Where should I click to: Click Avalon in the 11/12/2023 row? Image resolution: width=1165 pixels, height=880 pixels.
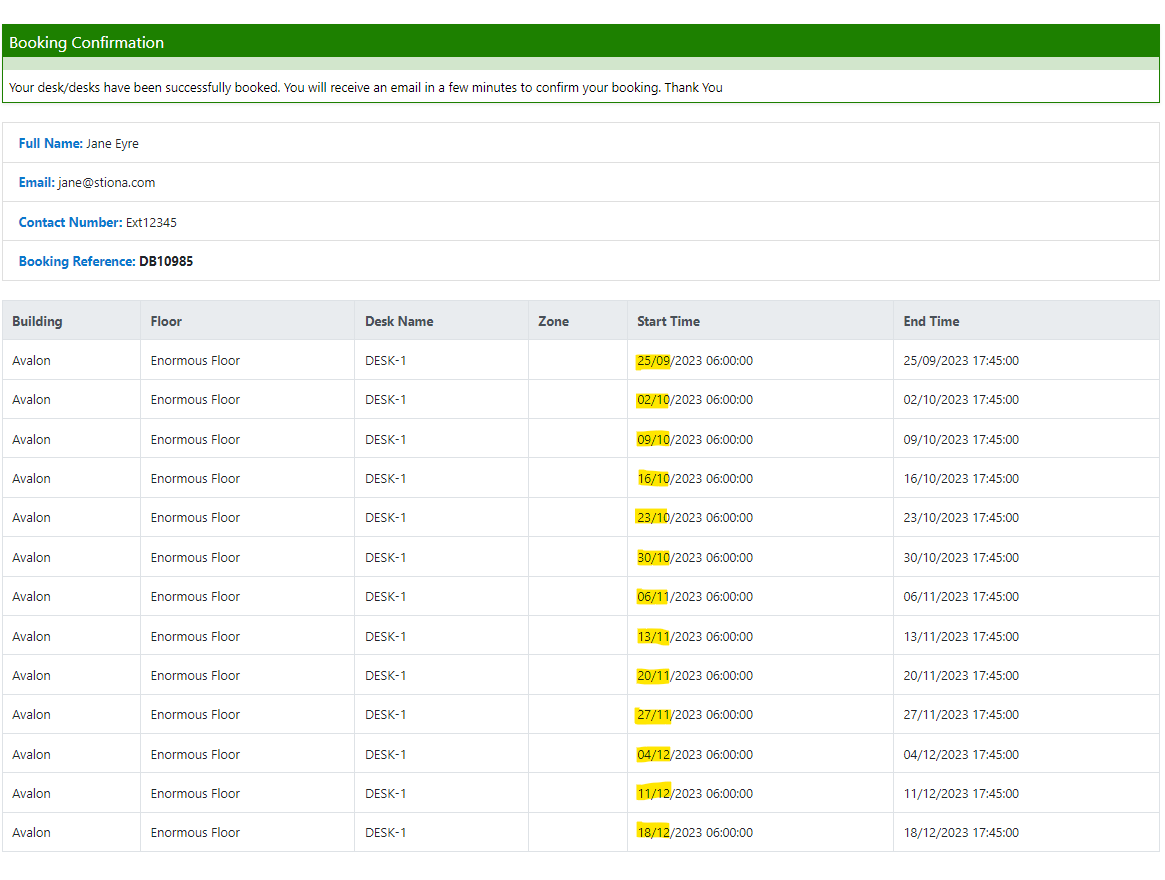tap(31, 794)
